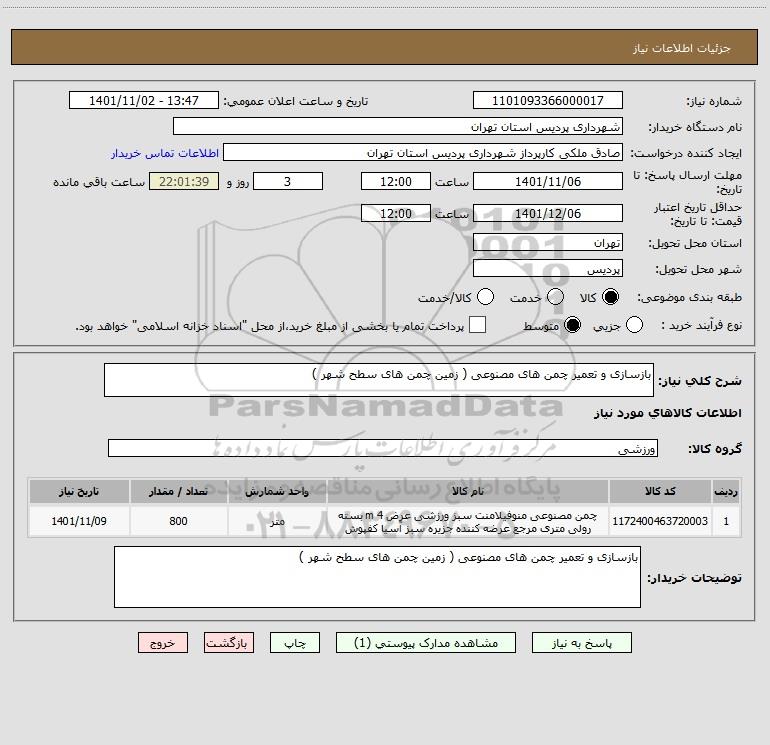Click the شرح کلی نیاز text box
This screenshot has width=770, height=745.
(x=379, y=380)
